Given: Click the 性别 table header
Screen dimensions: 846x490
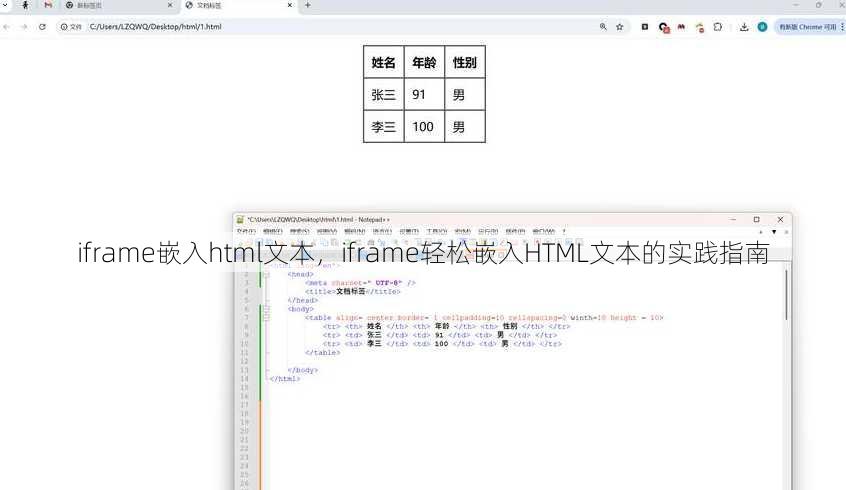Looking at the screenshot, I should pyautogui.click(x=465, y=62).
